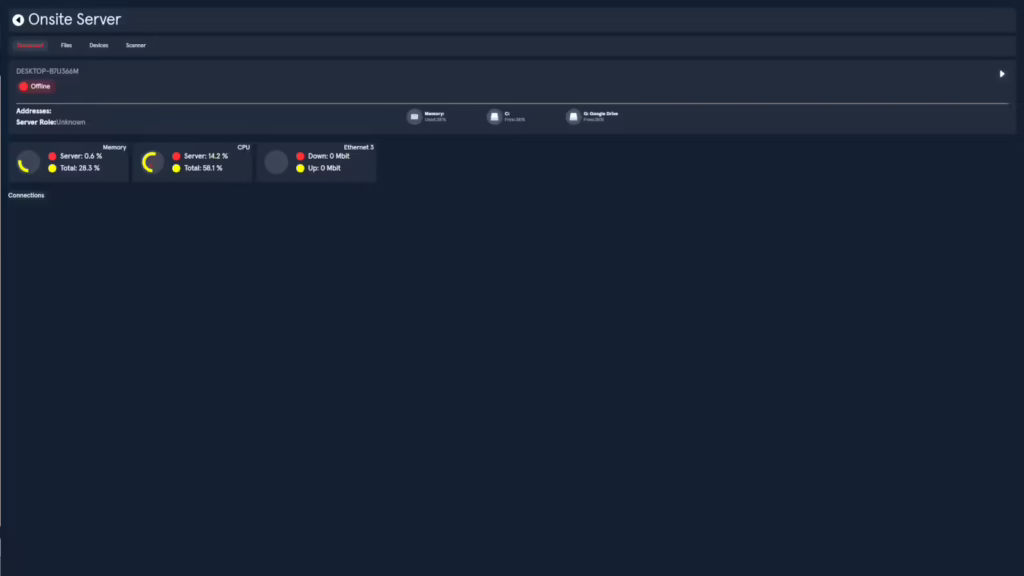The image size is (1024, 576).
Task: Open the Scanner tab
Action: point(136,45)
